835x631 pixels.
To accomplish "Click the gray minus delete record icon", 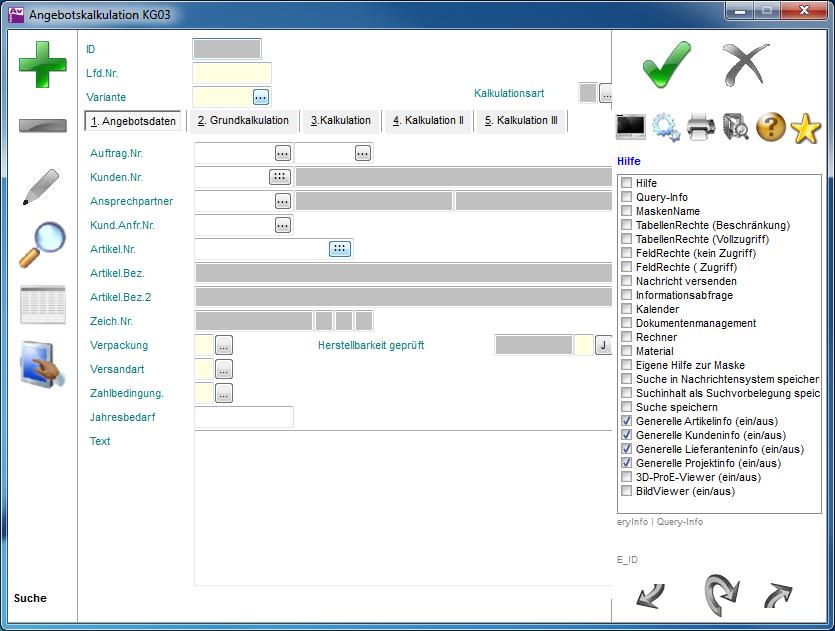I will [43, 126].
